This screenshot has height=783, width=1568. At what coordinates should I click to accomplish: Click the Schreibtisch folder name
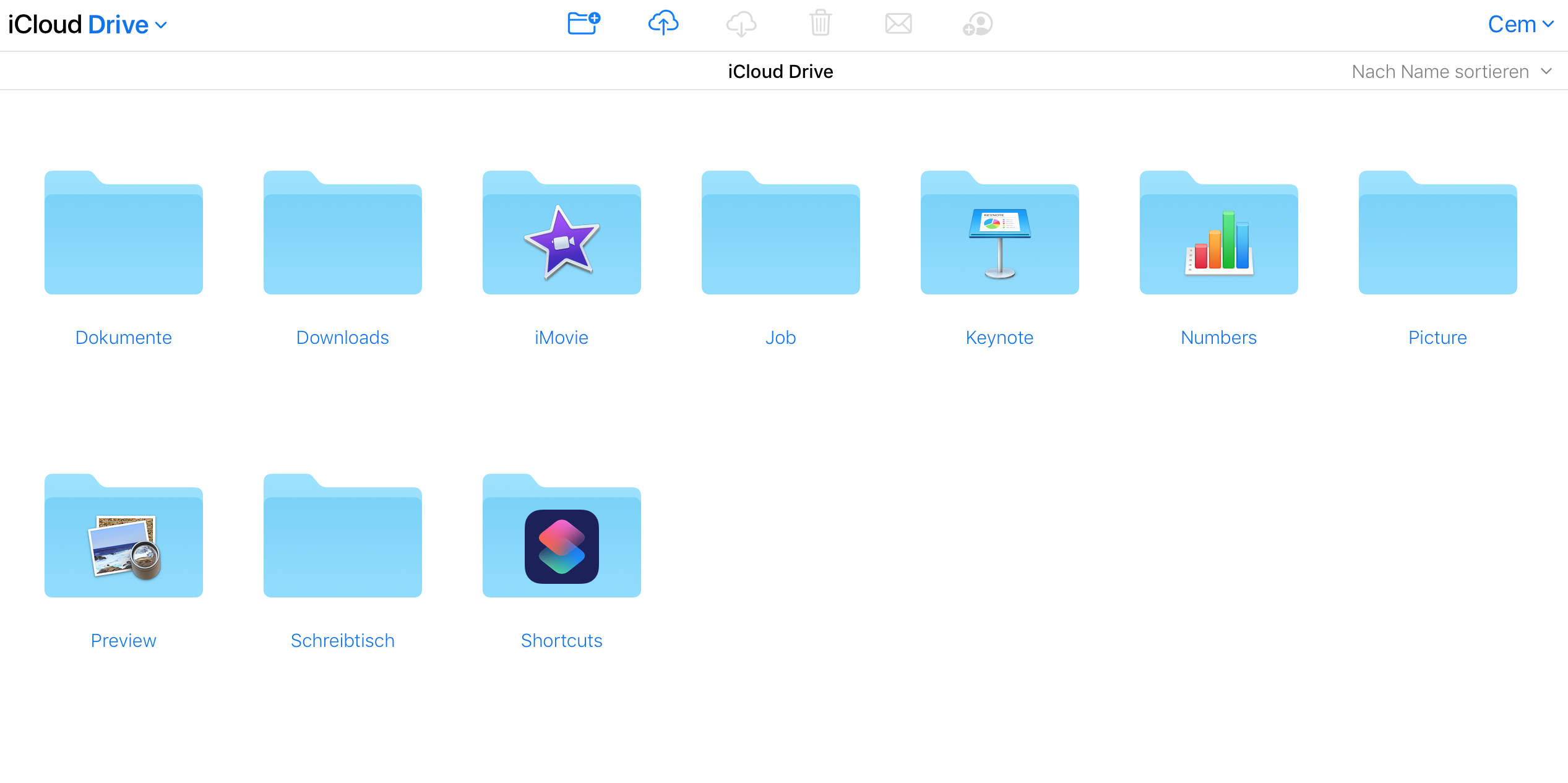(342, 640)
